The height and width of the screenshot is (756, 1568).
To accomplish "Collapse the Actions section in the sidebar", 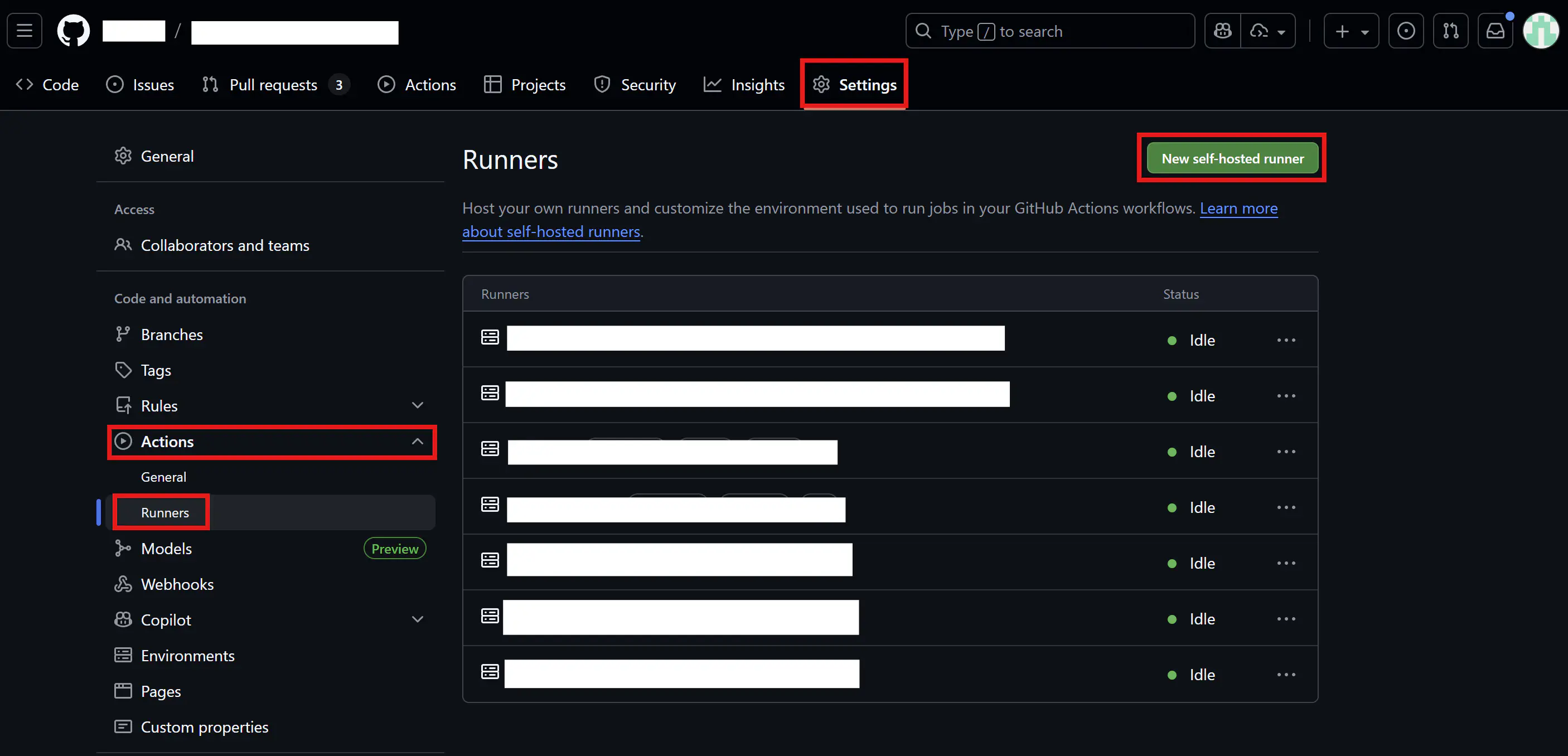I will (418, 442).
